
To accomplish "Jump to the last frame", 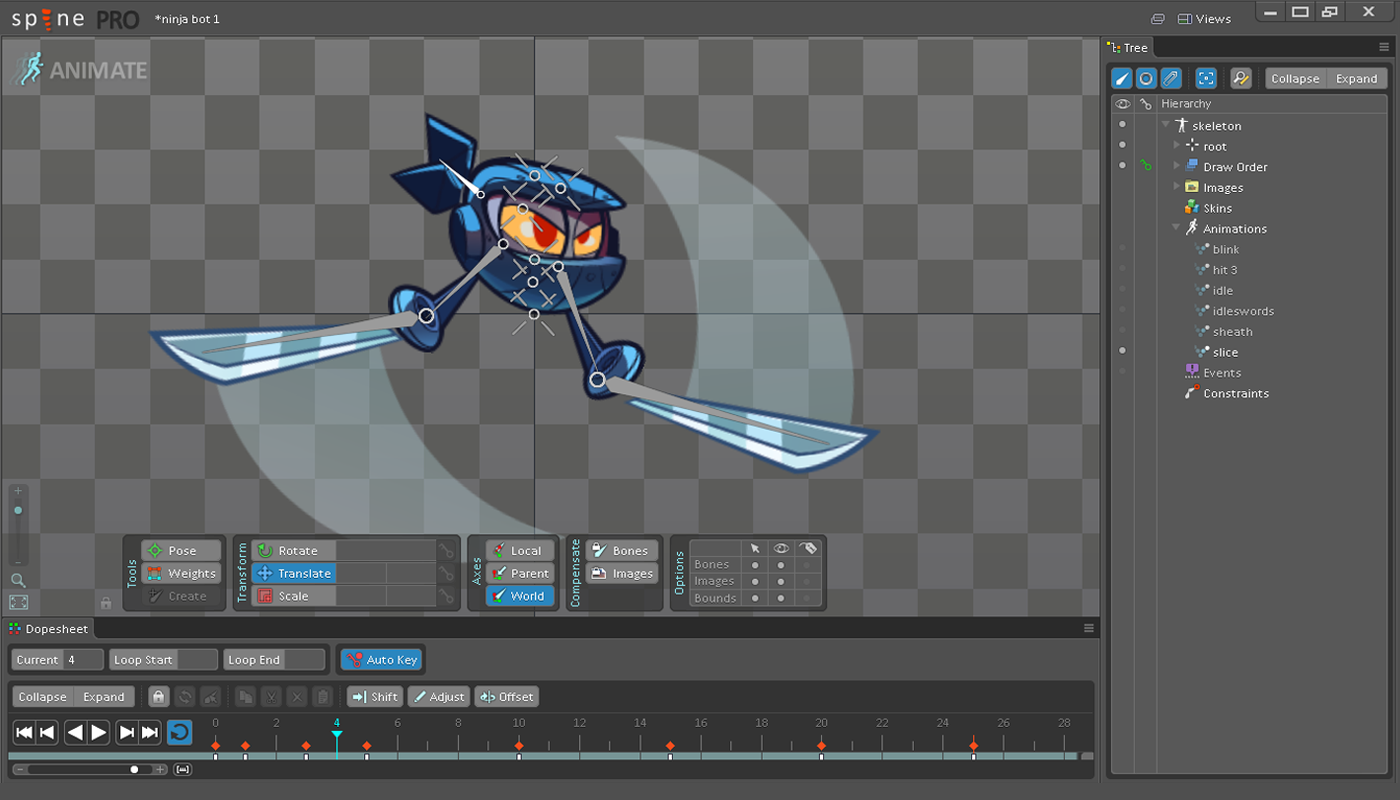I will tap(150, 733).
